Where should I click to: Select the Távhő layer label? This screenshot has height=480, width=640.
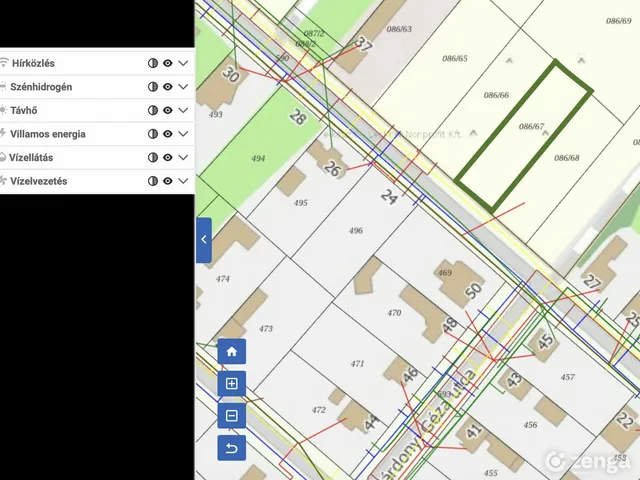[x=24, y=110]
